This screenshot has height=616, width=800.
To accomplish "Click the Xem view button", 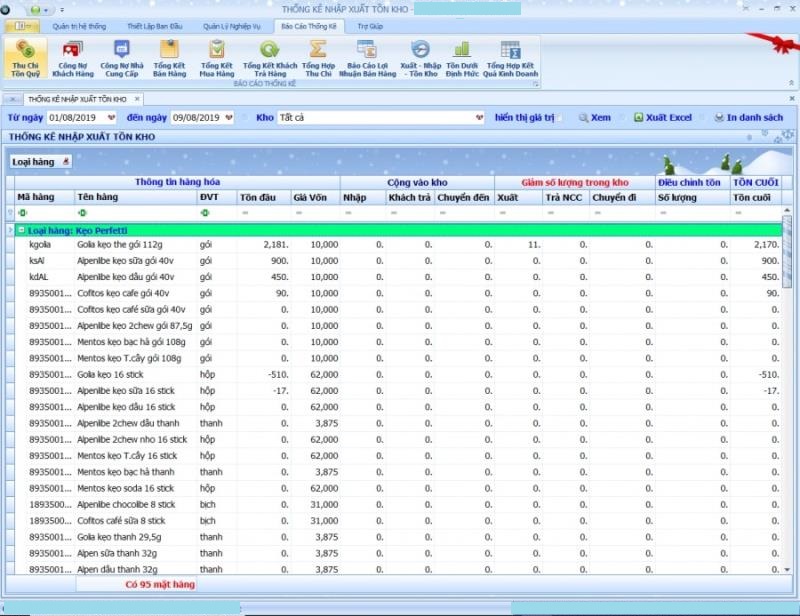I will (x=593, y=118).
